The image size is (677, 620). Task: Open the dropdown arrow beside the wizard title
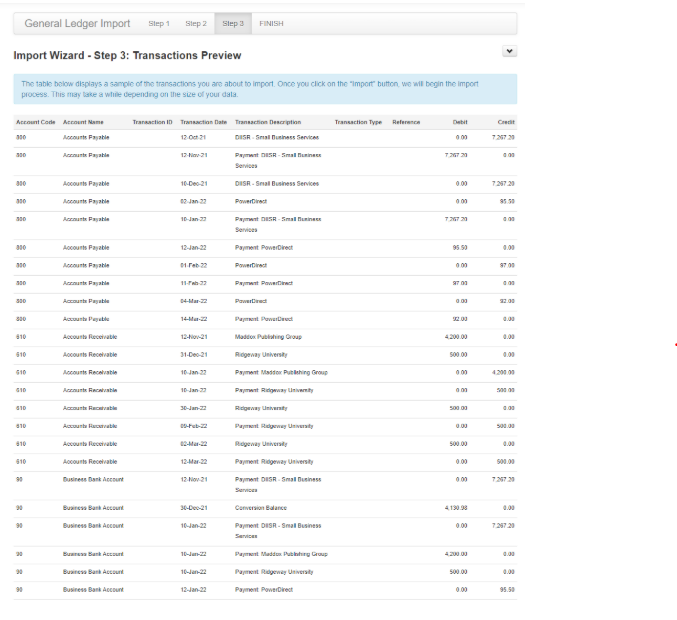tap(509, 51)
